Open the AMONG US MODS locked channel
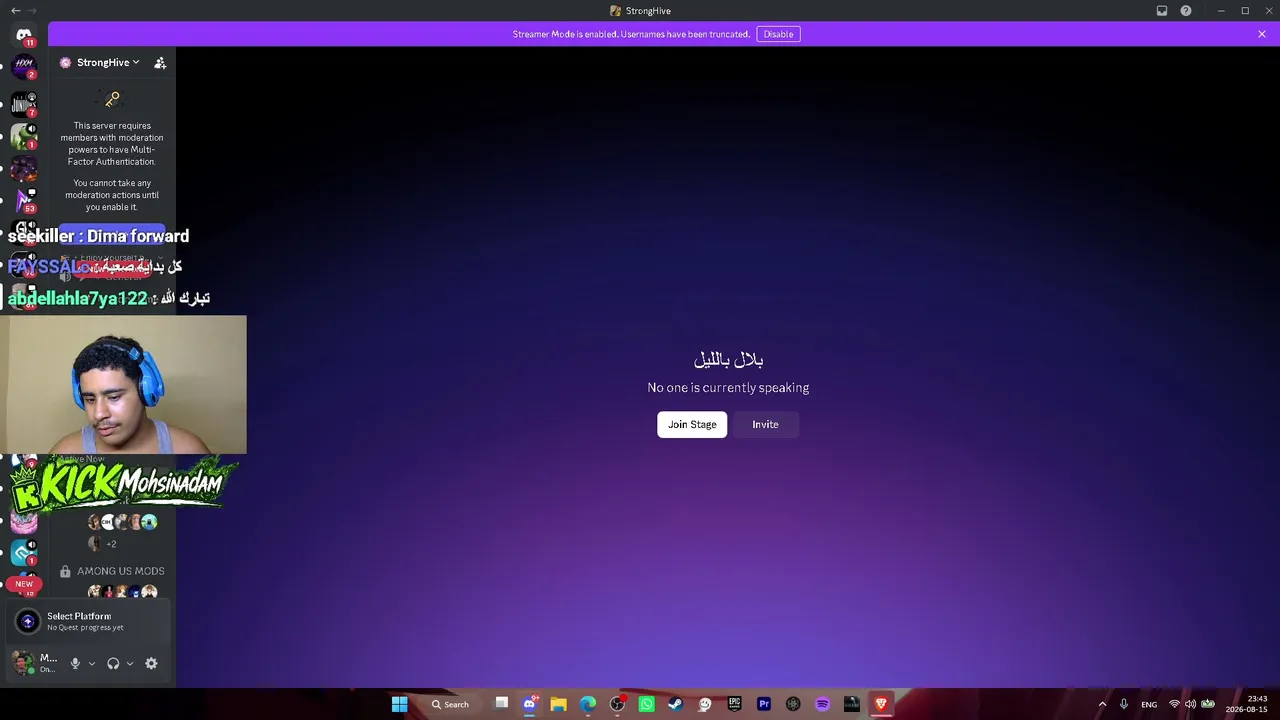 point(112,571)
